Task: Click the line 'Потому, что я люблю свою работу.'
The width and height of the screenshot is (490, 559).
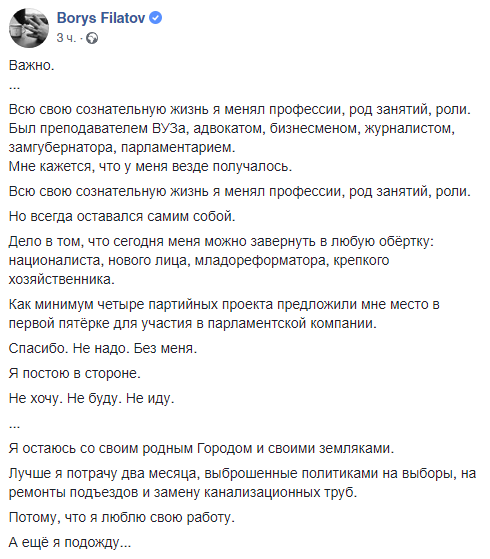Action: click(122, 517)
